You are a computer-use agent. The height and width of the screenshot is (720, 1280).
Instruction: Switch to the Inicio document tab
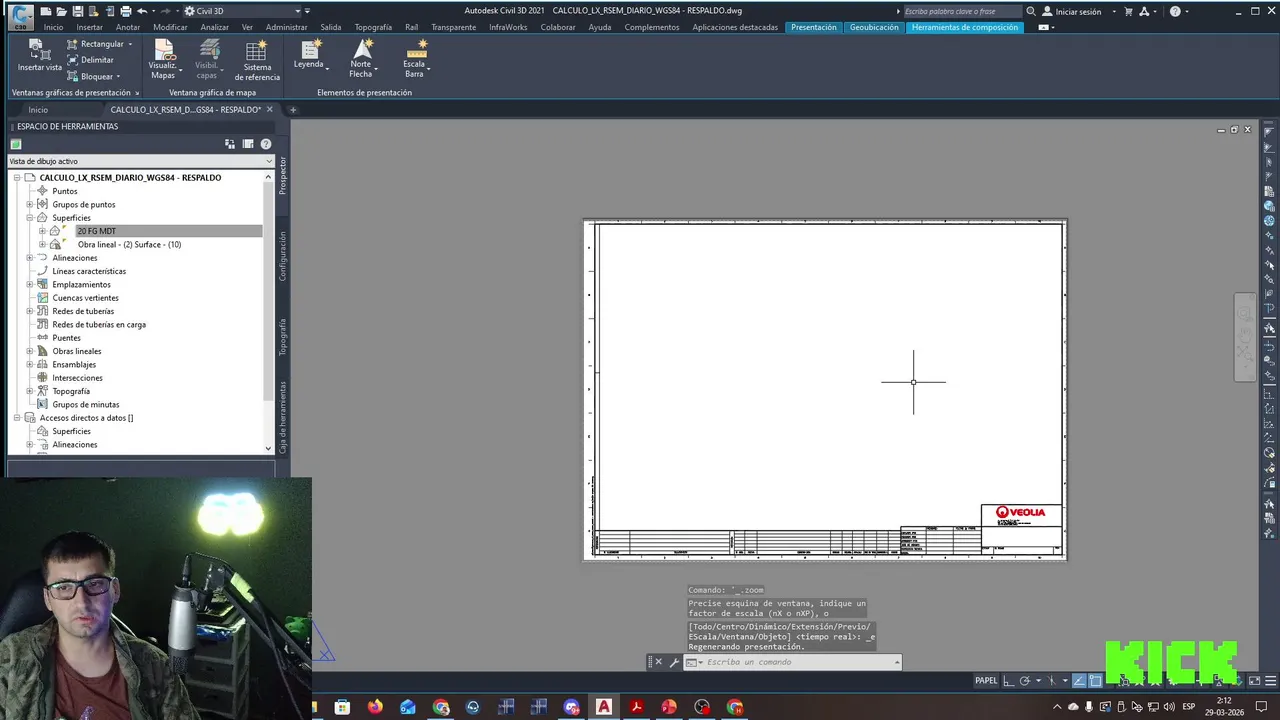(x=38, y=110)
